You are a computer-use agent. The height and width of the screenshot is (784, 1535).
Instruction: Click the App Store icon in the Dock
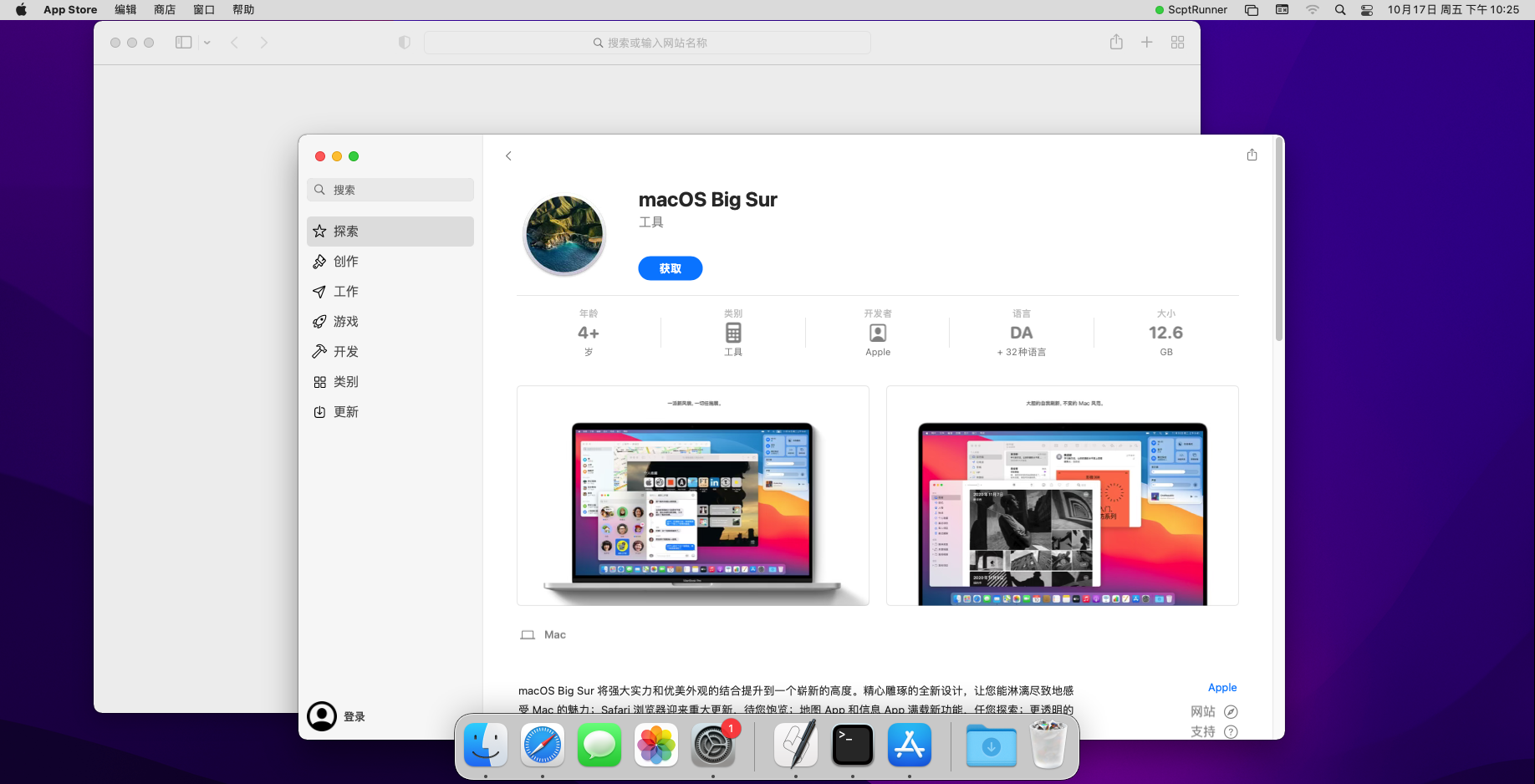[x=910, y=745]
